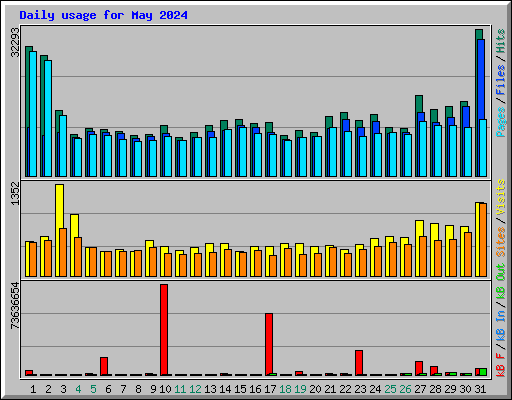This screenshot has width=512, height=400.
Task: Select day 27 on the x-axis
Action: pos(420,389)
